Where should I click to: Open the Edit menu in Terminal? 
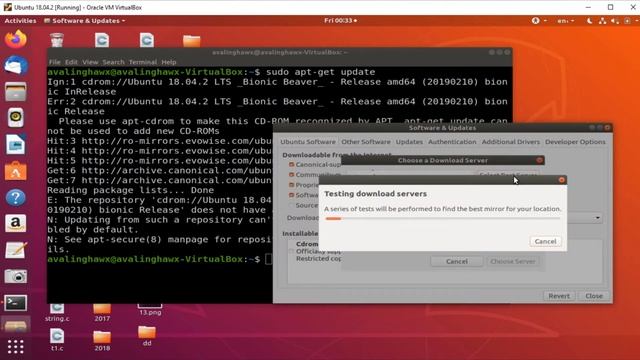pyautogui.click(x=71, y=62)
